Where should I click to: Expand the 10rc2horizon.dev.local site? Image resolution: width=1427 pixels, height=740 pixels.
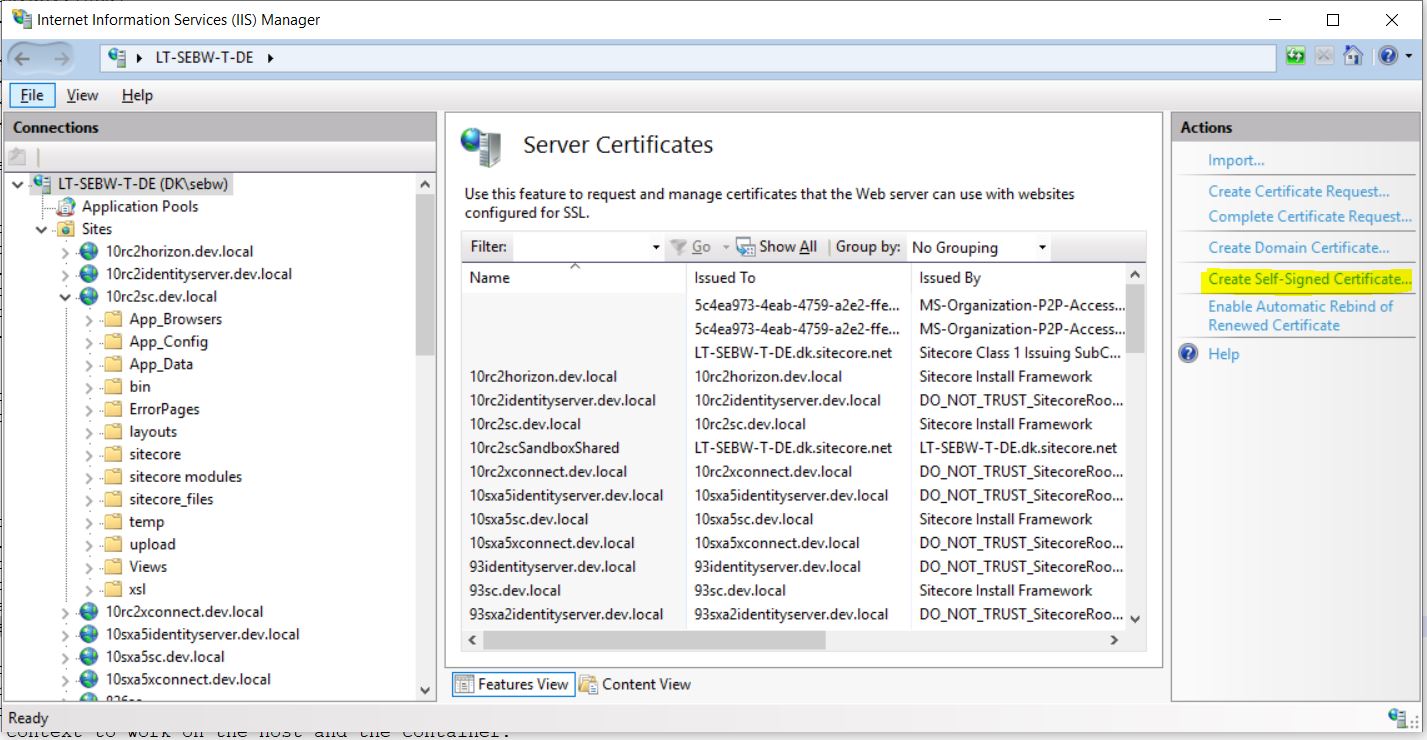(x=65, y=252)
